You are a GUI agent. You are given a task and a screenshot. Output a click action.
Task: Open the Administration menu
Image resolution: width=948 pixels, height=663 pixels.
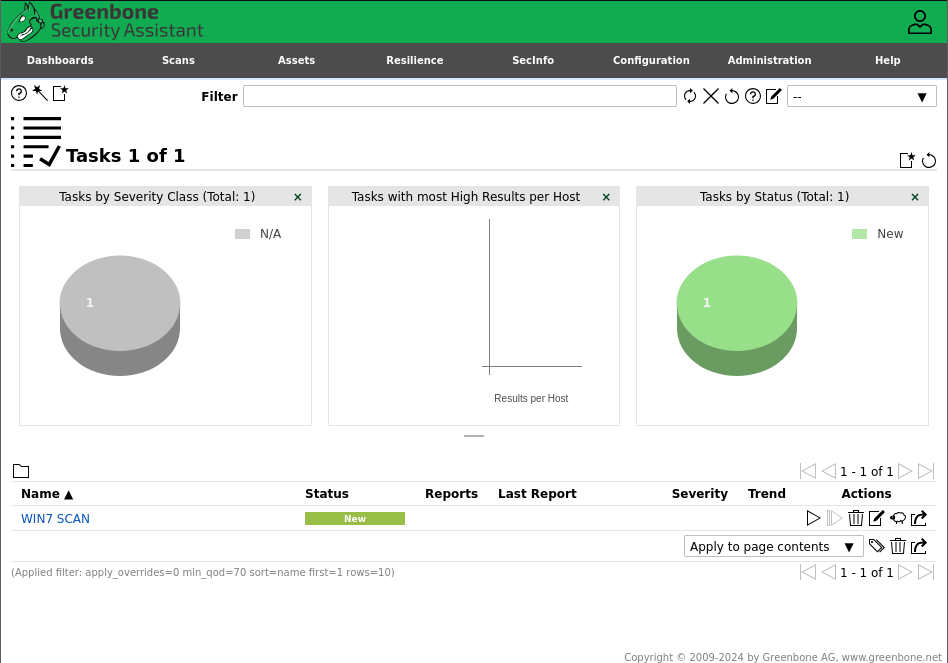tap(769, 60)
